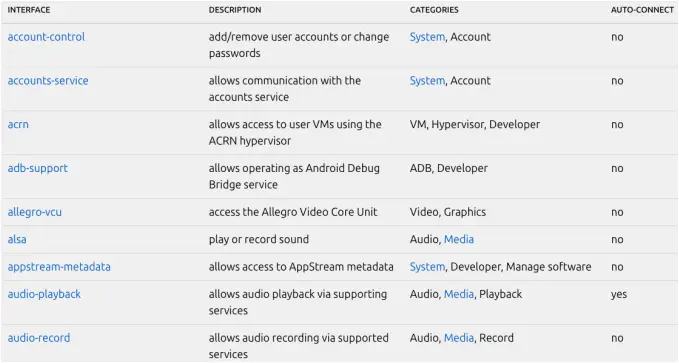Open the adb-support interface link

[x=38, y=168]
